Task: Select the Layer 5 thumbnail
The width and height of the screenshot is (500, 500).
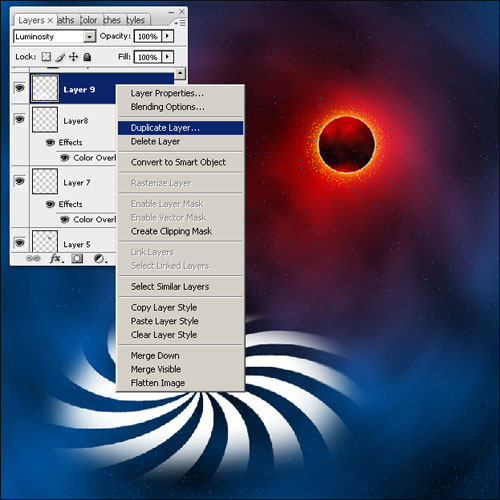Action: [x=45, y=241]
